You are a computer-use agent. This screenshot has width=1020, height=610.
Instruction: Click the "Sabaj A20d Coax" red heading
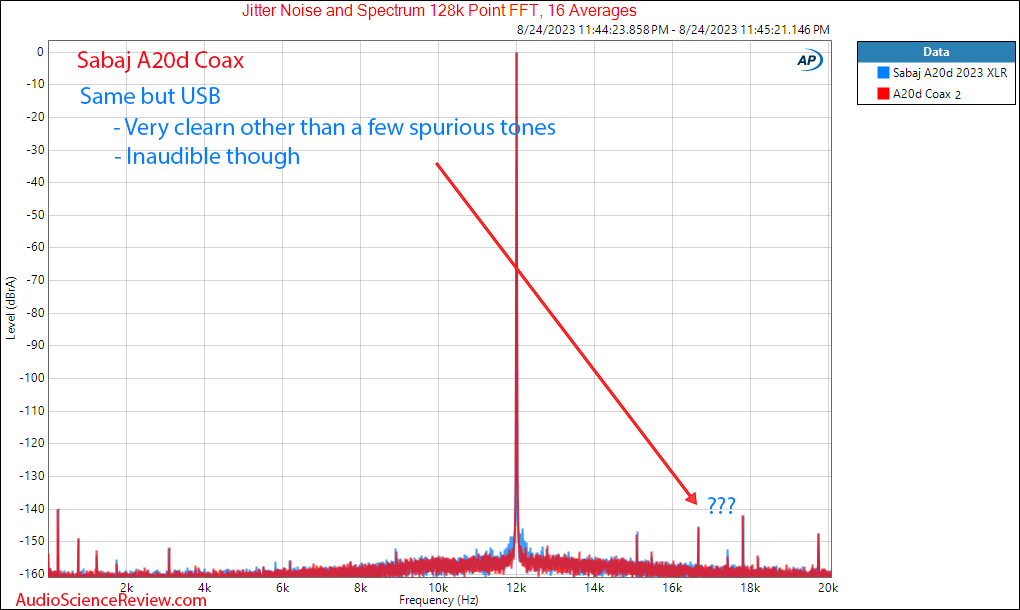tap(160, 60)
